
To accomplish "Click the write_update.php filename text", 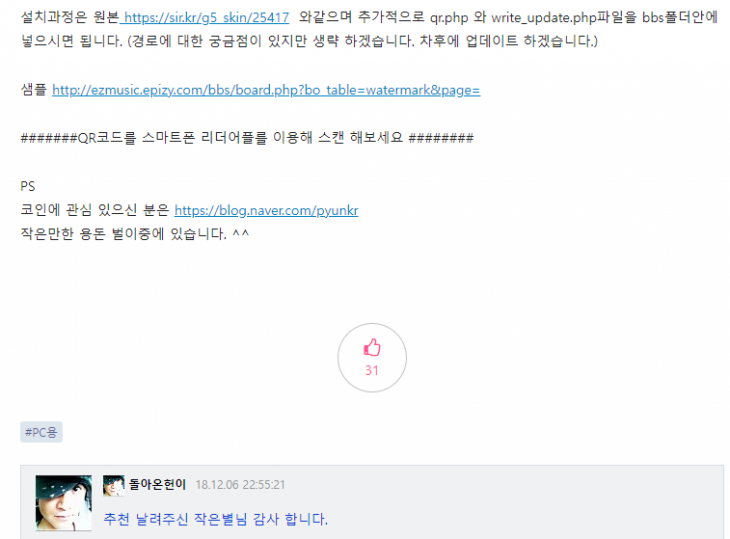I will [544, 18].
